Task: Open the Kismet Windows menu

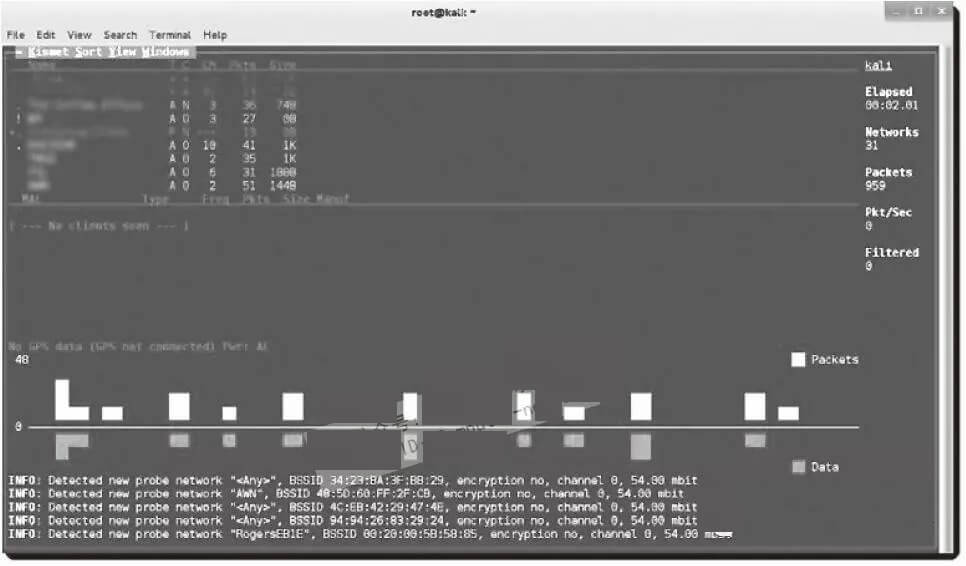Action: (x=166, y=52)
